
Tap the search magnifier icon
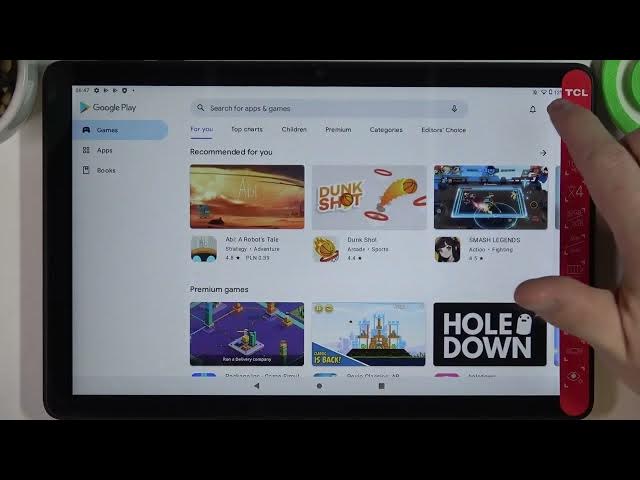[x=200, y=108]
